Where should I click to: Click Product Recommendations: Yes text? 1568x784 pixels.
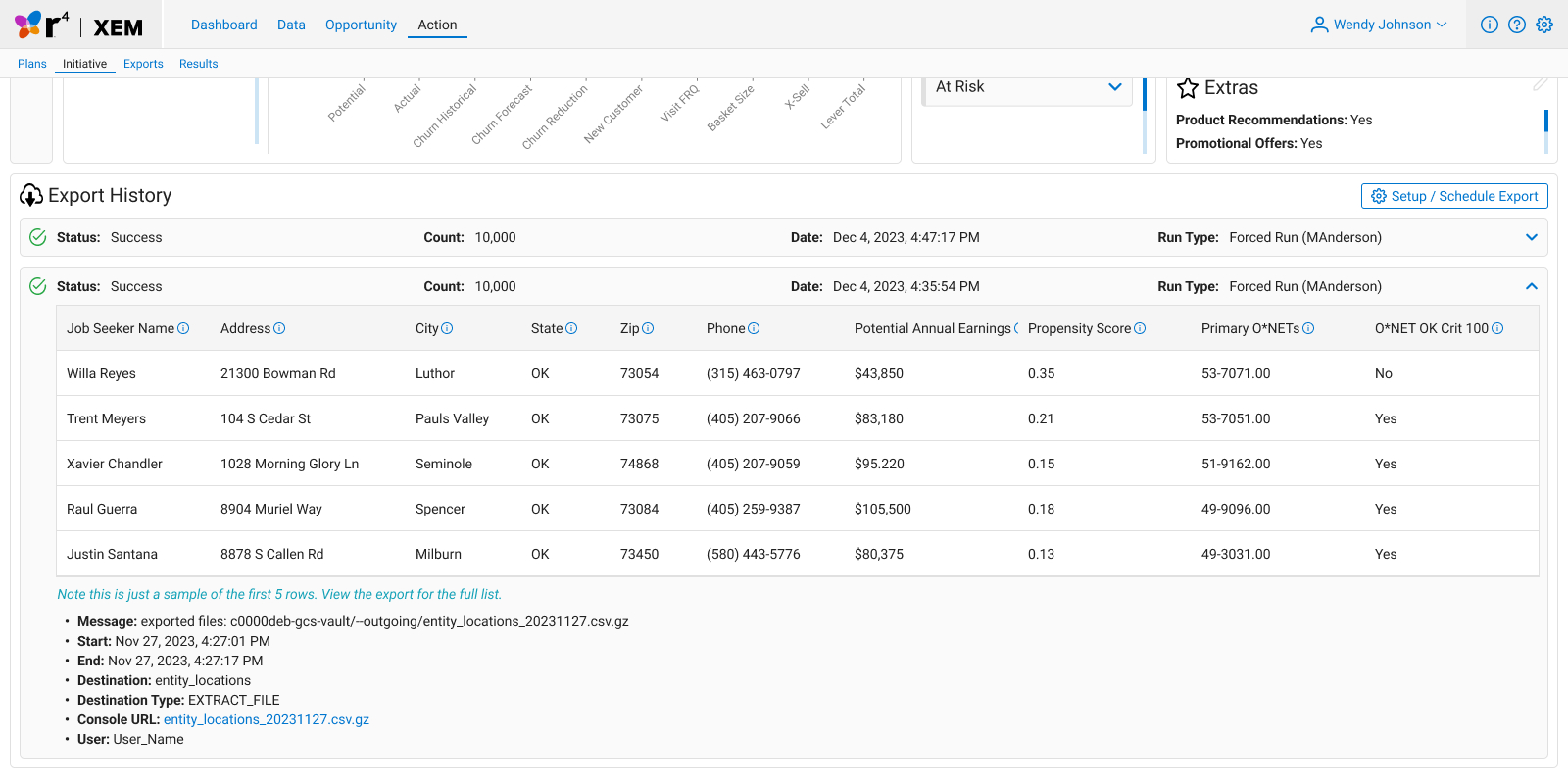point(1274,120)
